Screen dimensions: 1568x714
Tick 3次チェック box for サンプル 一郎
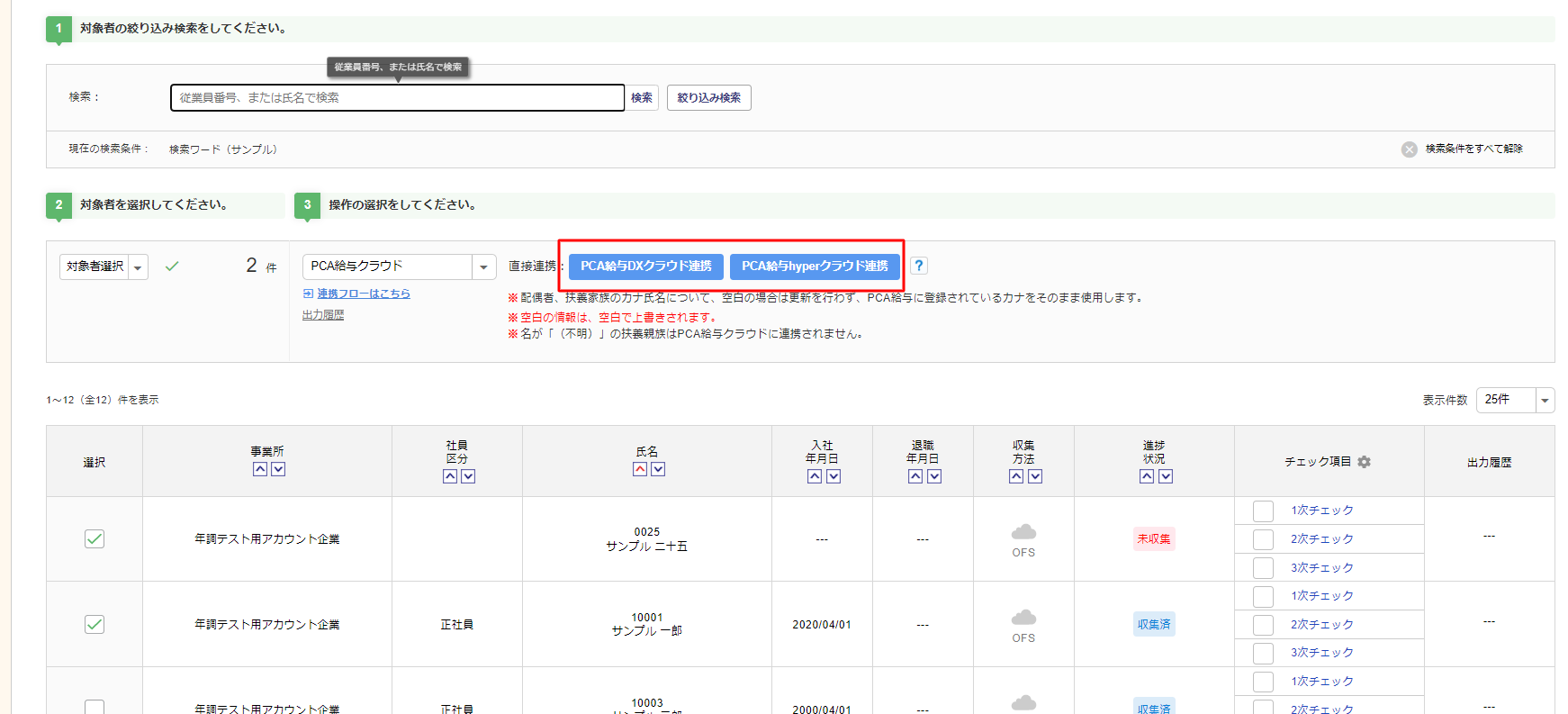click(x=1264, y=653)
